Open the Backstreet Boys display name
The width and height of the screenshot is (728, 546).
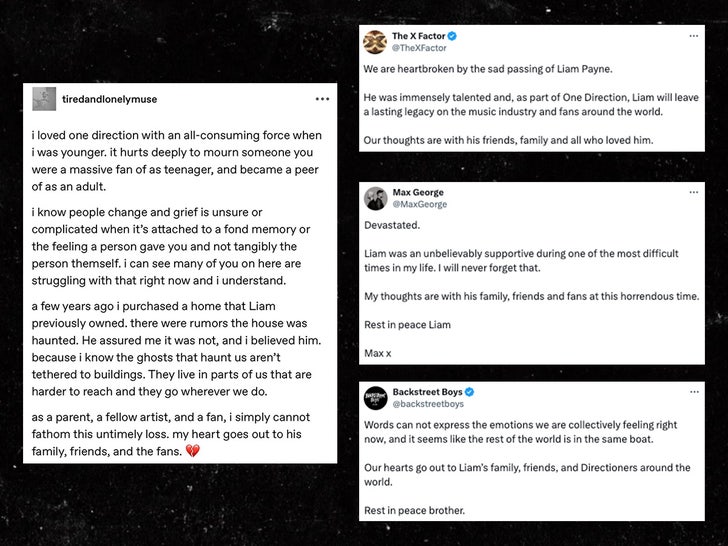pyautogui.click(x=426, y=392)
